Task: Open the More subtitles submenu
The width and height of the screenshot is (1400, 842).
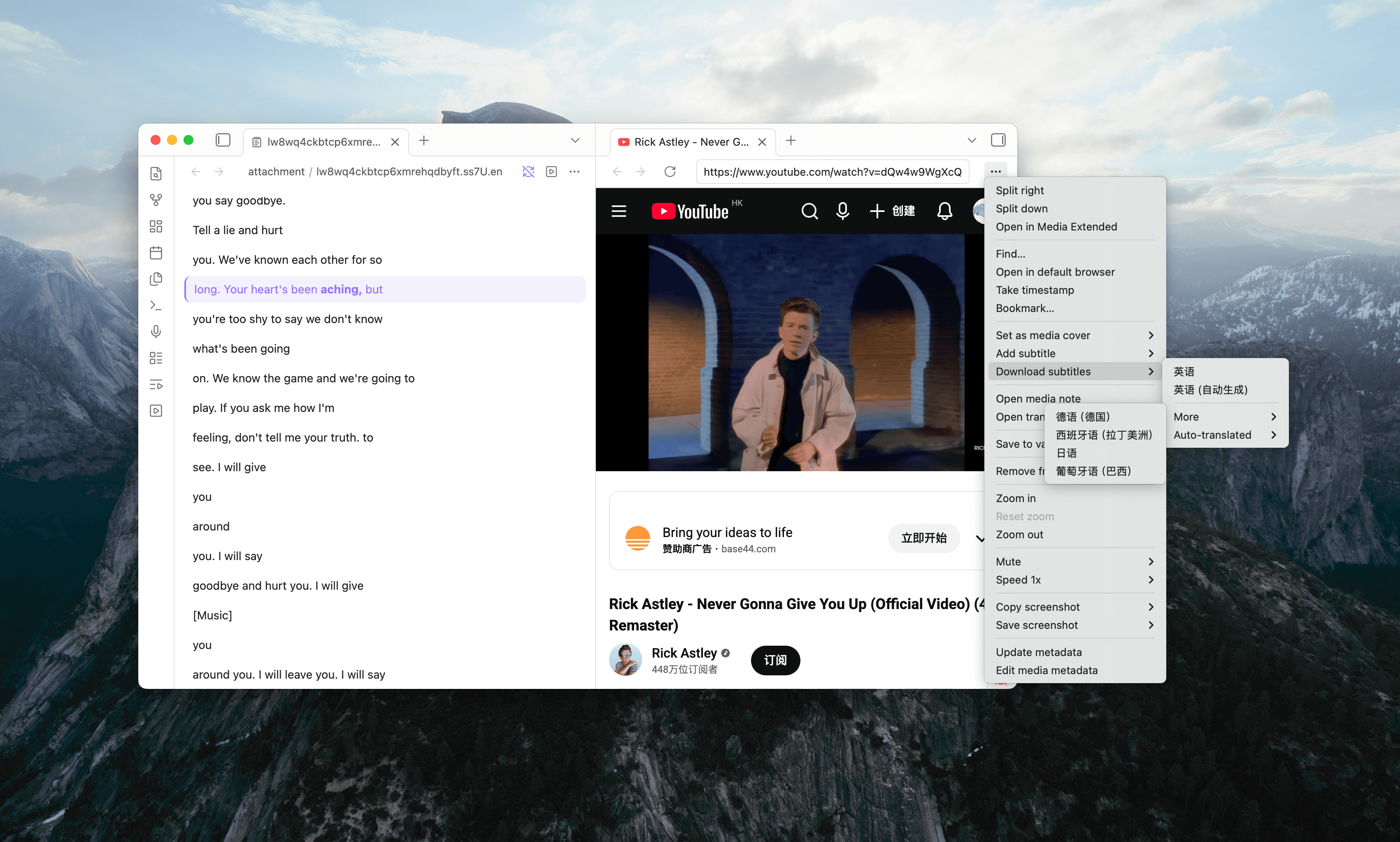Action: (1225, 417)
